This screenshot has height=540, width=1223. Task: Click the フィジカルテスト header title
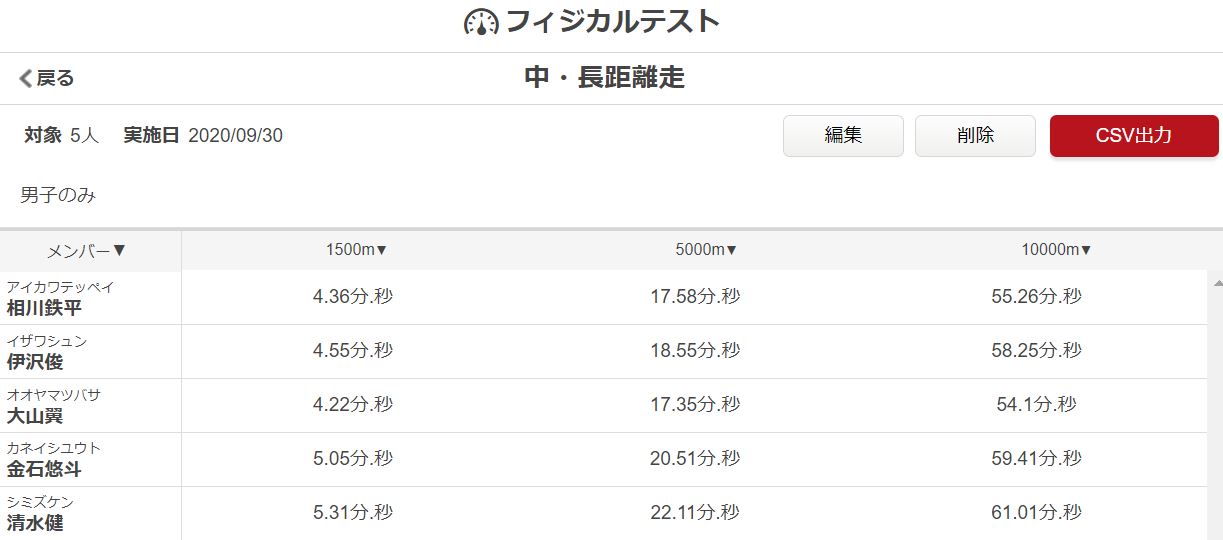point(613,22)
